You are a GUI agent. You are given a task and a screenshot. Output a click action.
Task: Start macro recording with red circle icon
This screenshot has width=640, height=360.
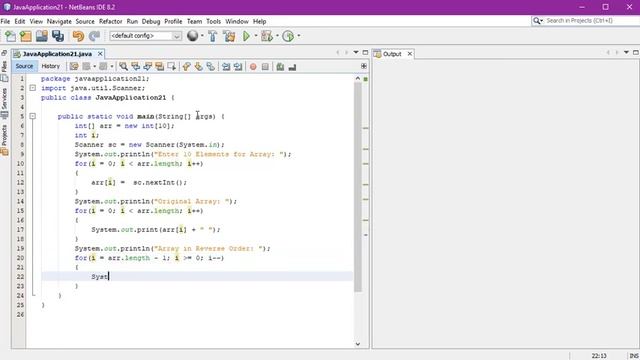point(253,67)
